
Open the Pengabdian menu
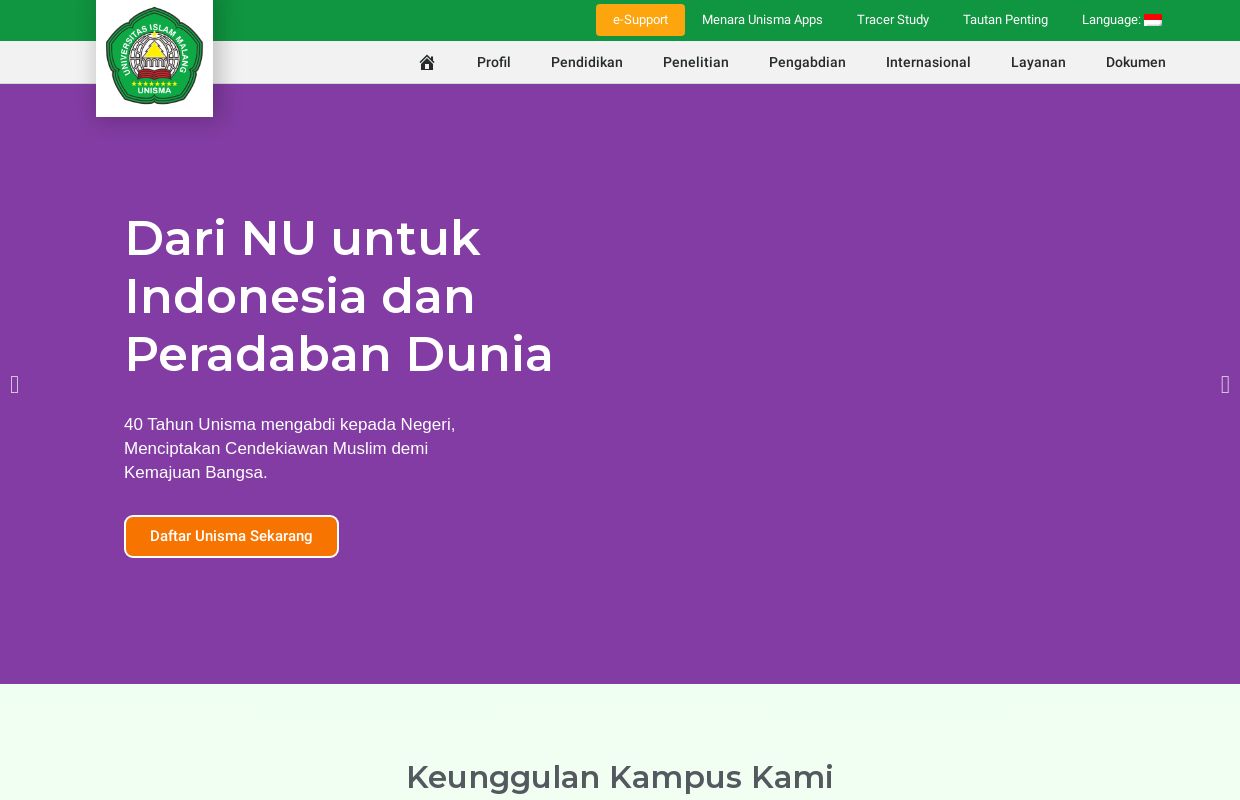(x=807, y=62)
